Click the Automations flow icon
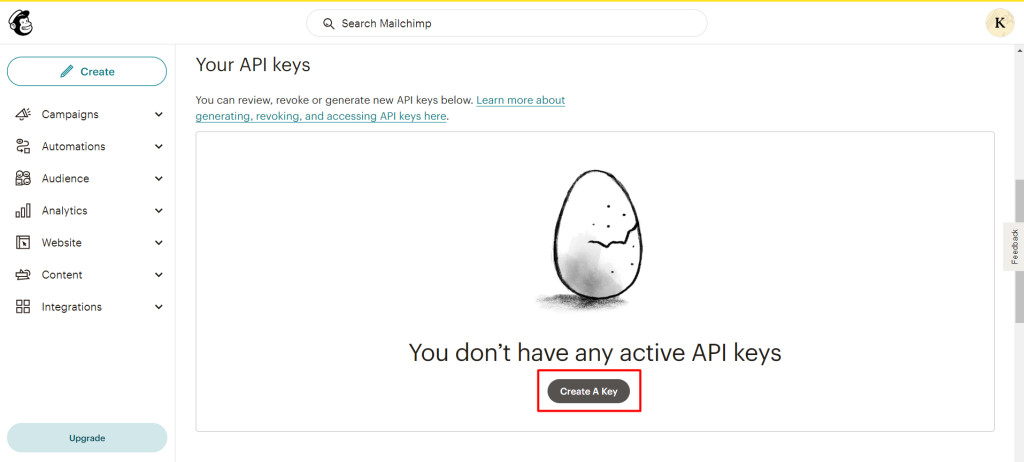Viewport: 1024px width, 462px height. pyautogui.click(x=23, y=147)
